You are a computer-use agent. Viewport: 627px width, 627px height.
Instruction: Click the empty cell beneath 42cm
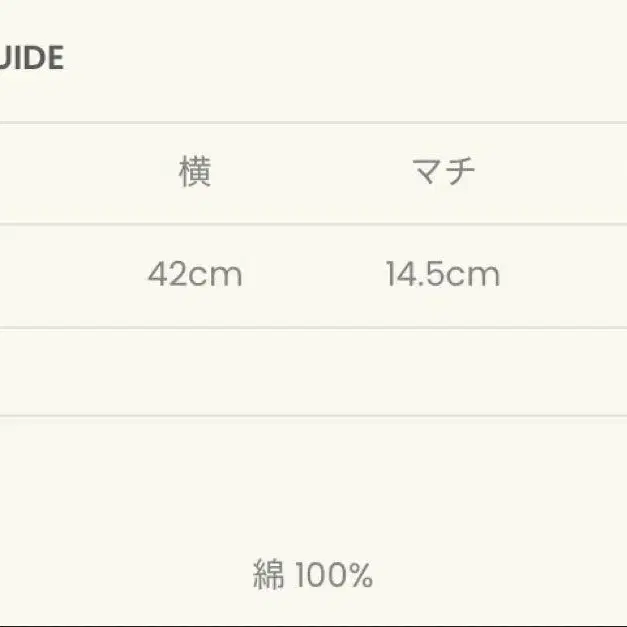[195, 371]
